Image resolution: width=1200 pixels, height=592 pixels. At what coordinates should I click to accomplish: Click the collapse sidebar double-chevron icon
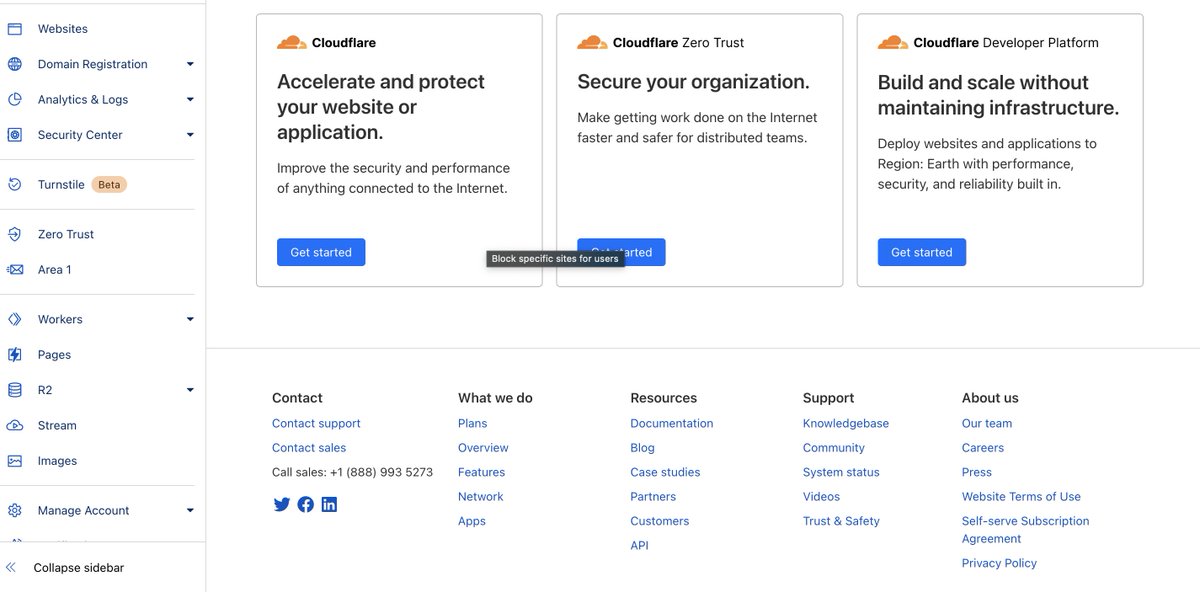(x=11, y=567)
